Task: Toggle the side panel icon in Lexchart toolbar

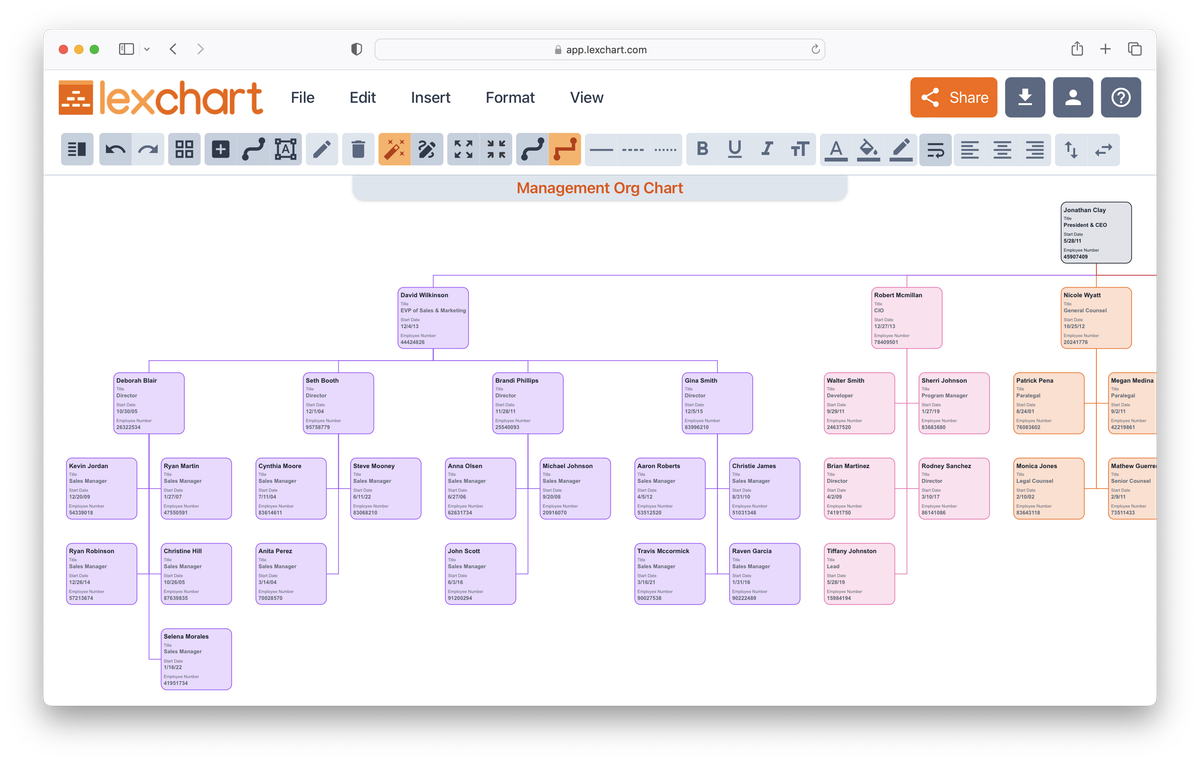Action: (77, 149)
